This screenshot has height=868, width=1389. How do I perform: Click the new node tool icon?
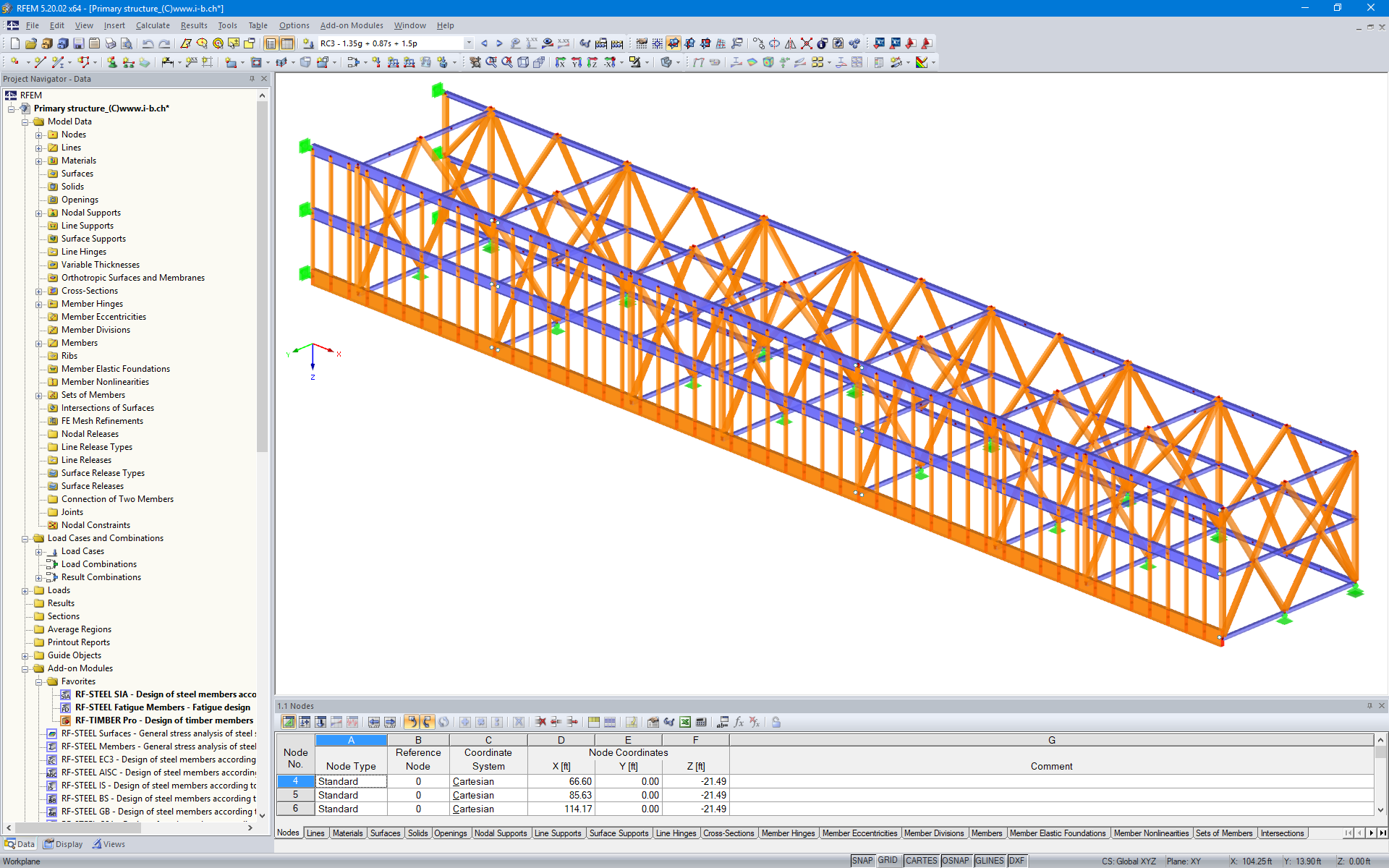(x=14, y=63)
